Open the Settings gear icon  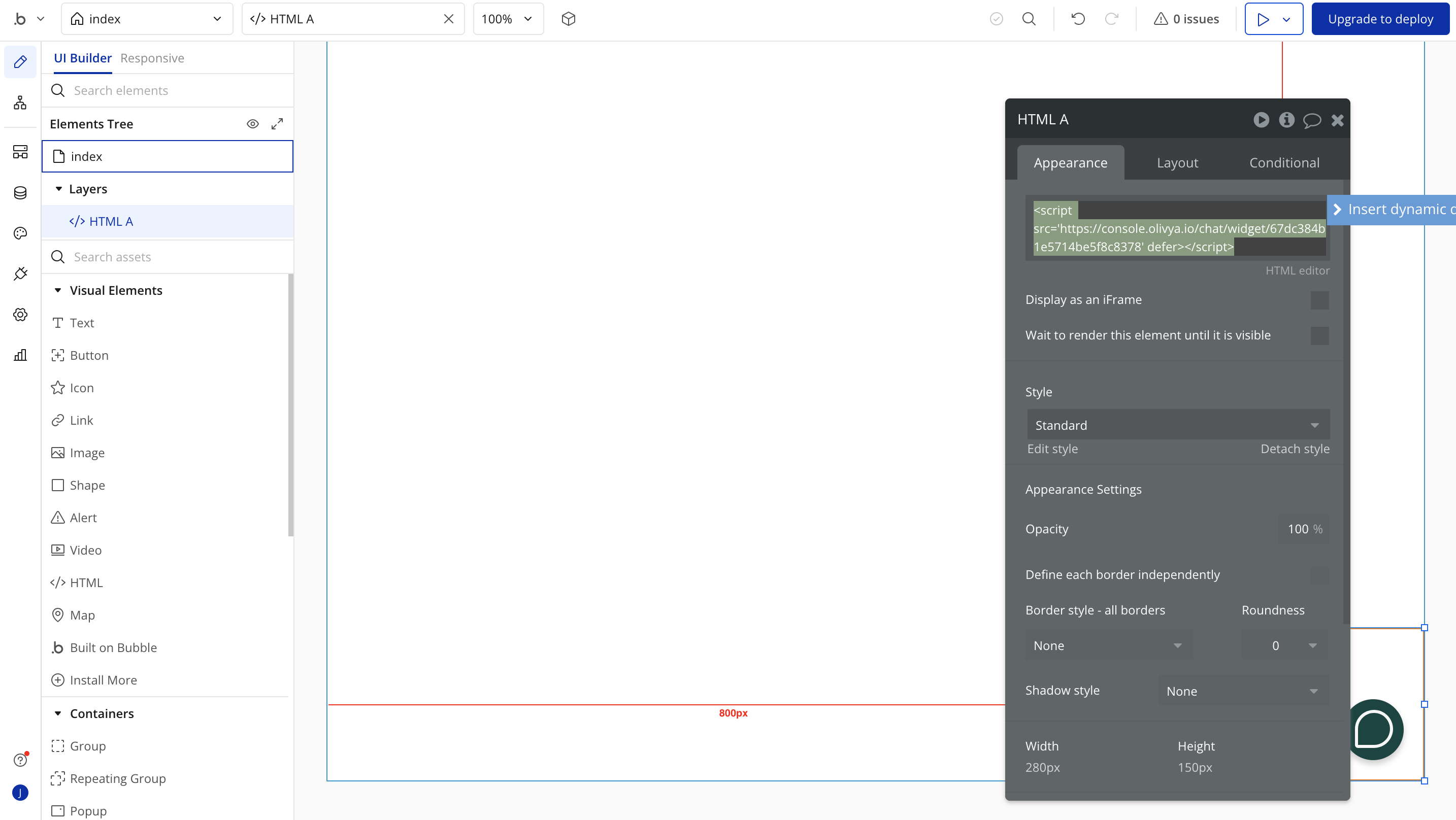coord(20,314)
